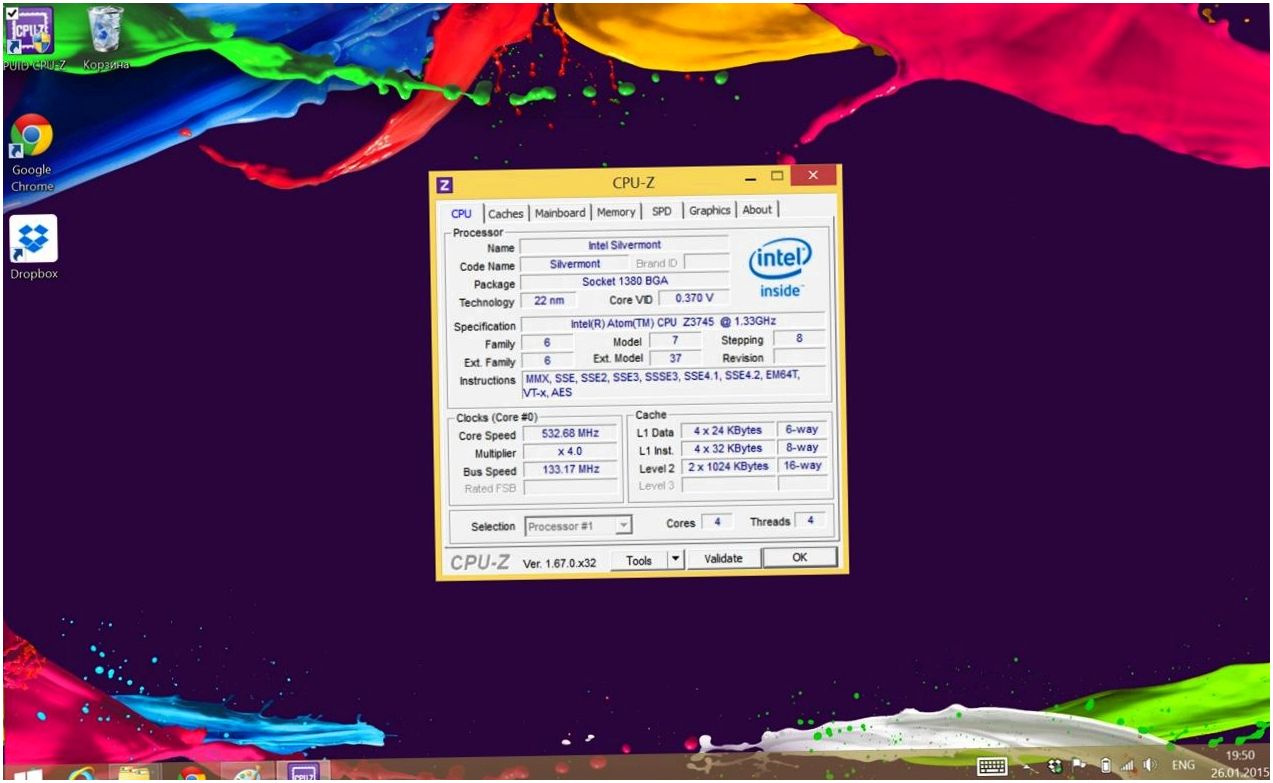Viewport: 1273px width, 783px height.
Task: Click the Technology value '22 nm'
Action: coord(548,300)
